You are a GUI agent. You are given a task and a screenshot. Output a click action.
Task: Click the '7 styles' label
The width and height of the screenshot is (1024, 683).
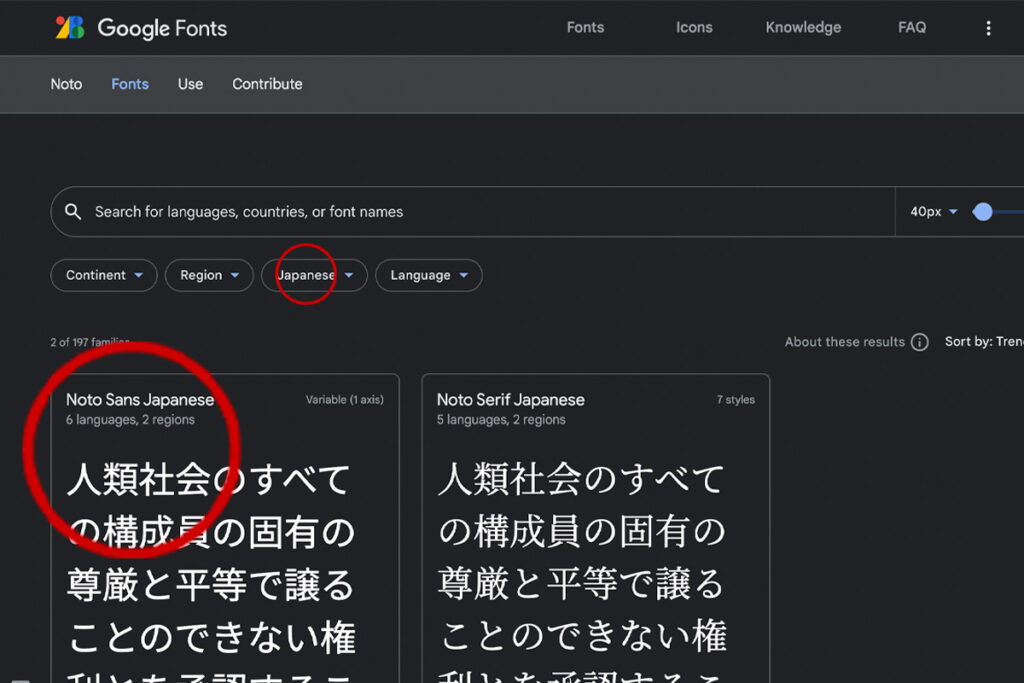pyautogui.click(x=735, y=400)
